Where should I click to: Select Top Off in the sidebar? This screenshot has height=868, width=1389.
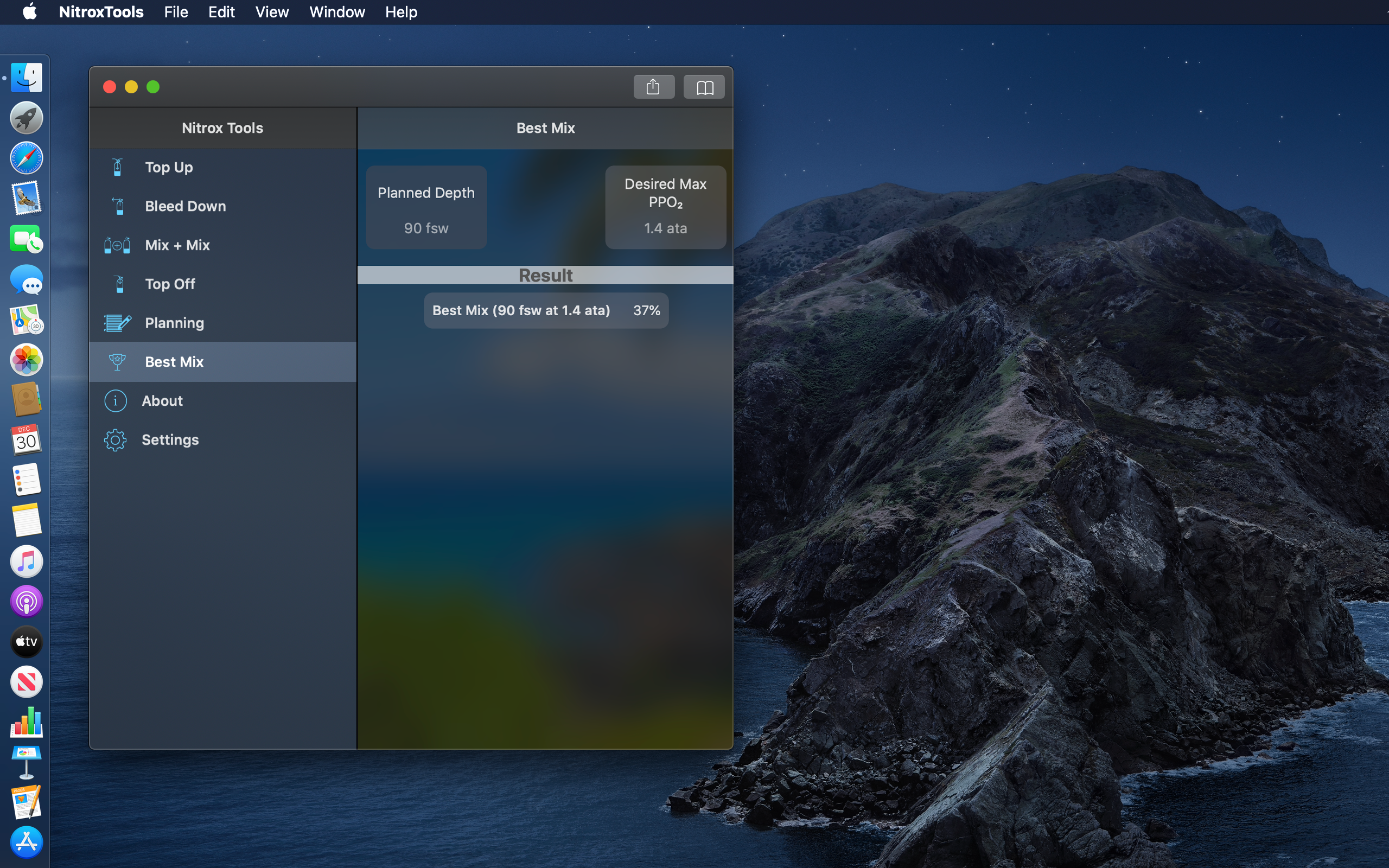(x=224, y=284)
